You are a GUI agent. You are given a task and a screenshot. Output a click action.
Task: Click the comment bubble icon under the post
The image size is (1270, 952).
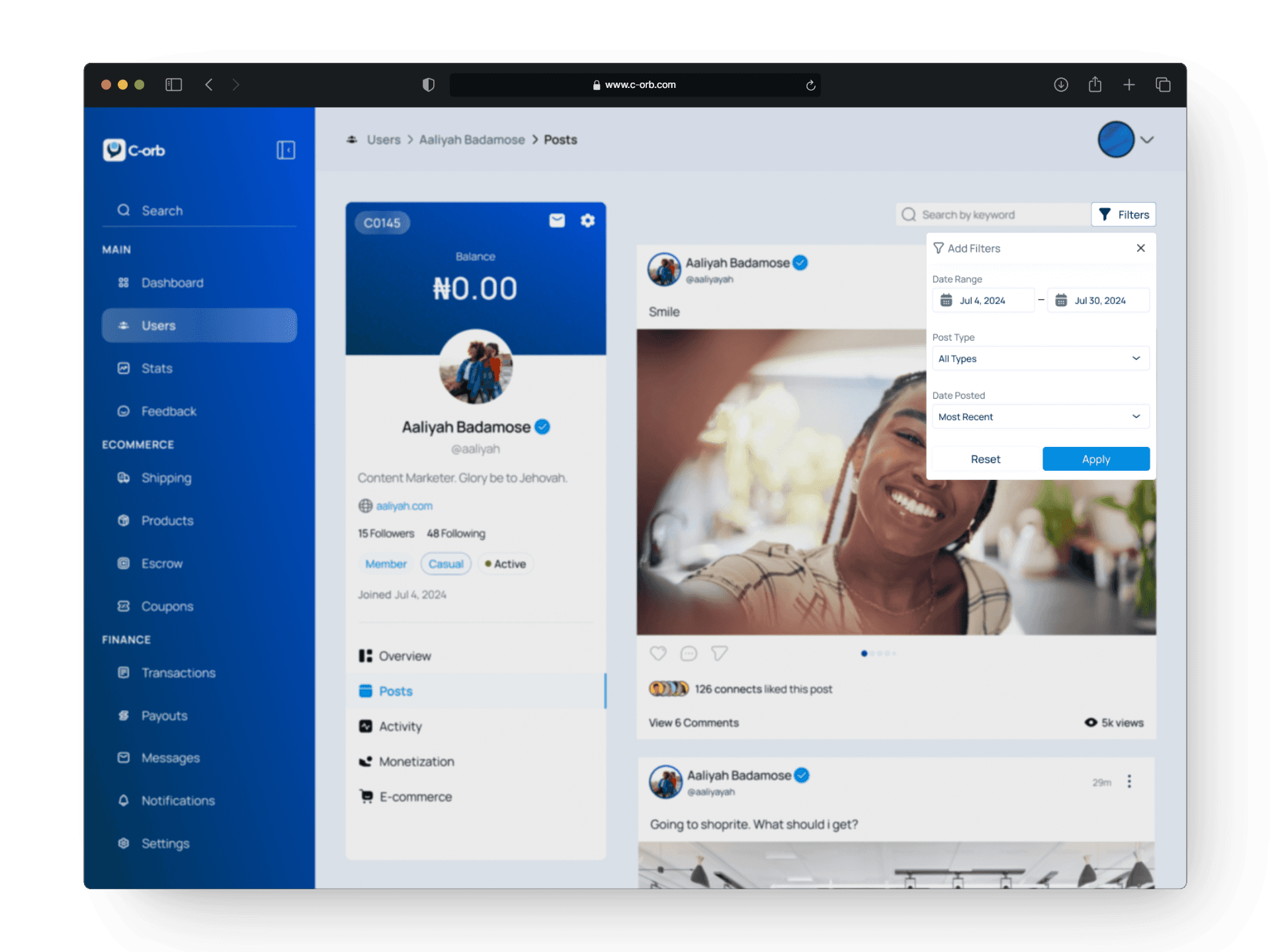(x=689, y=653)
